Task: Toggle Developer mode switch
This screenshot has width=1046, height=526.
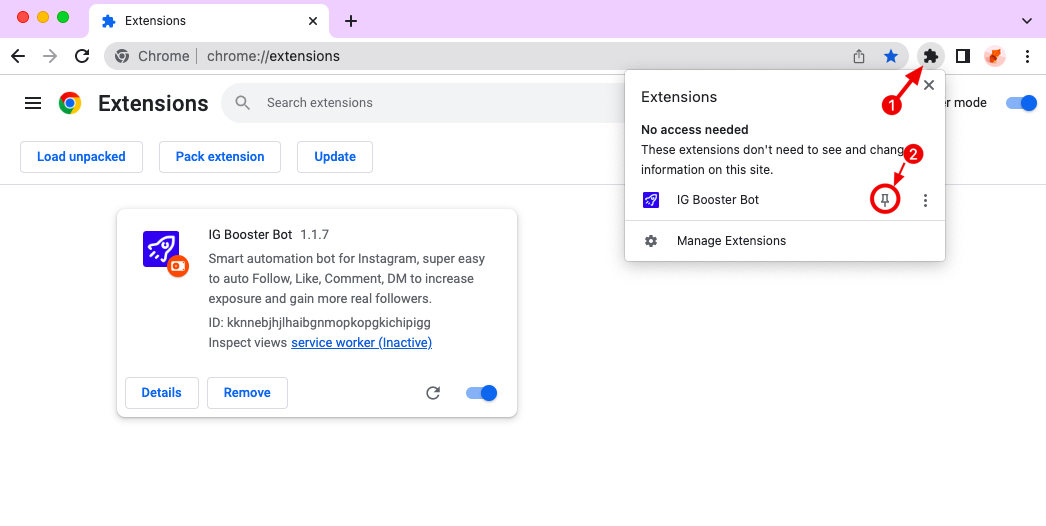Action: [x=1021, y=103]
